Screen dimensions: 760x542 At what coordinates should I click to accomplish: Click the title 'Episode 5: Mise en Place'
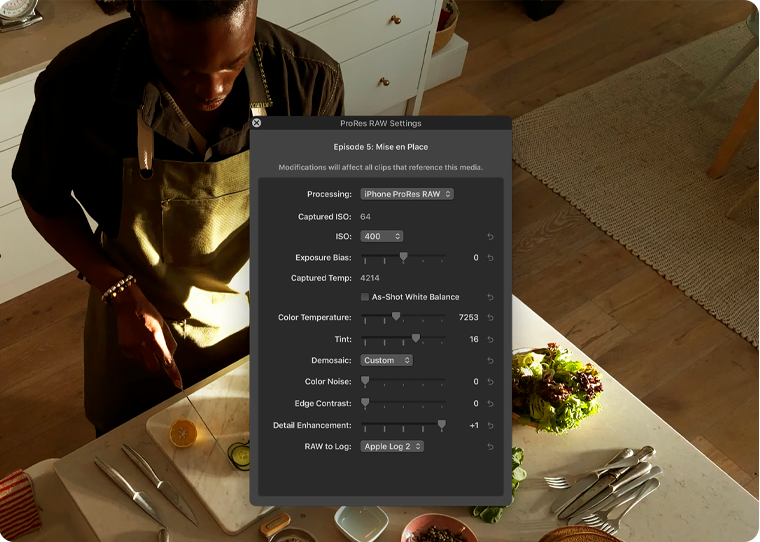[380, 147]
